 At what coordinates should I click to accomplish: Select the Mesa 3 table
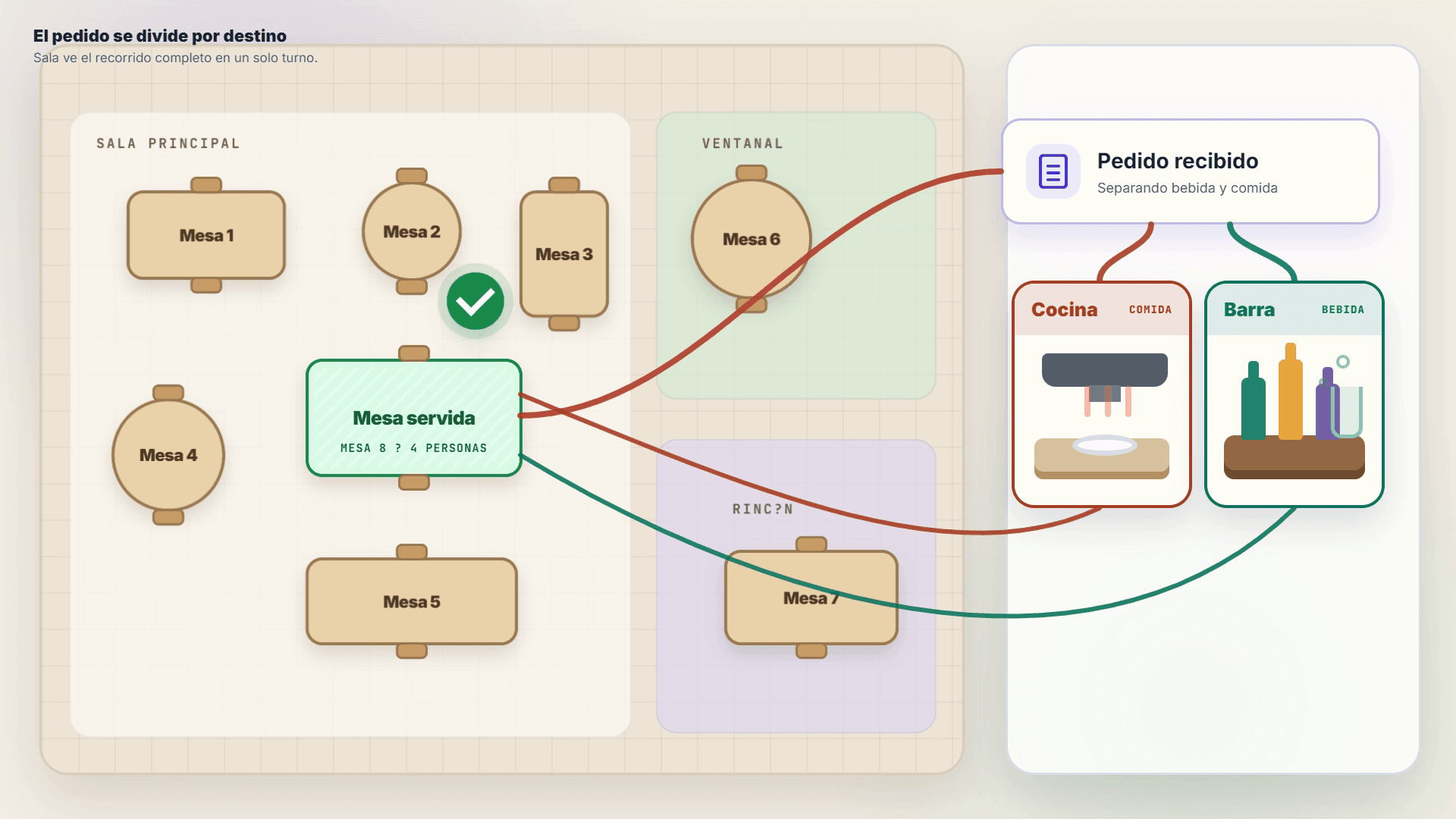(x=564, y=254)
